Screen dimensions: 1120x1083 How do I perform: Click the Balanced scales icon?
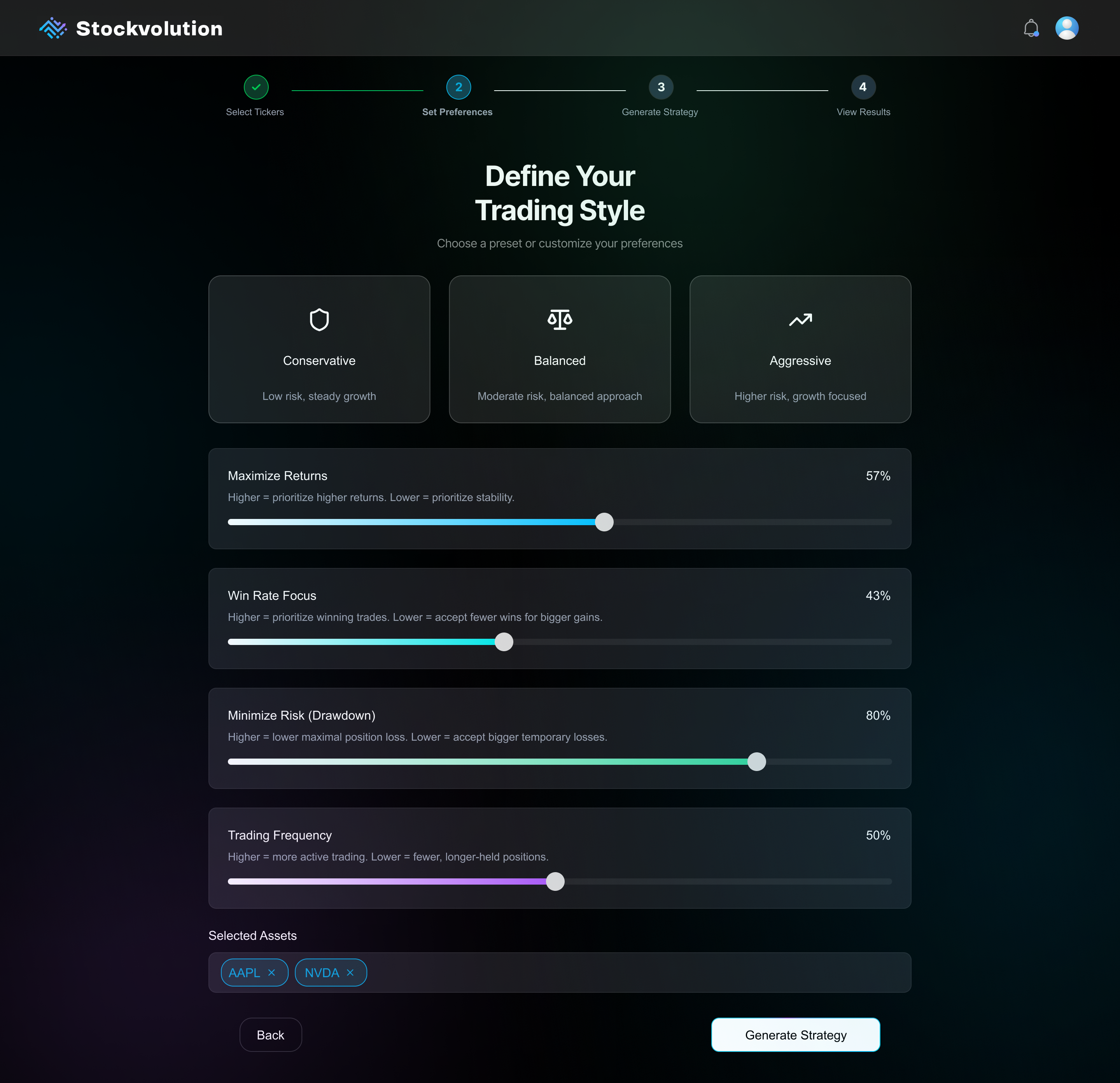[560, 319]
